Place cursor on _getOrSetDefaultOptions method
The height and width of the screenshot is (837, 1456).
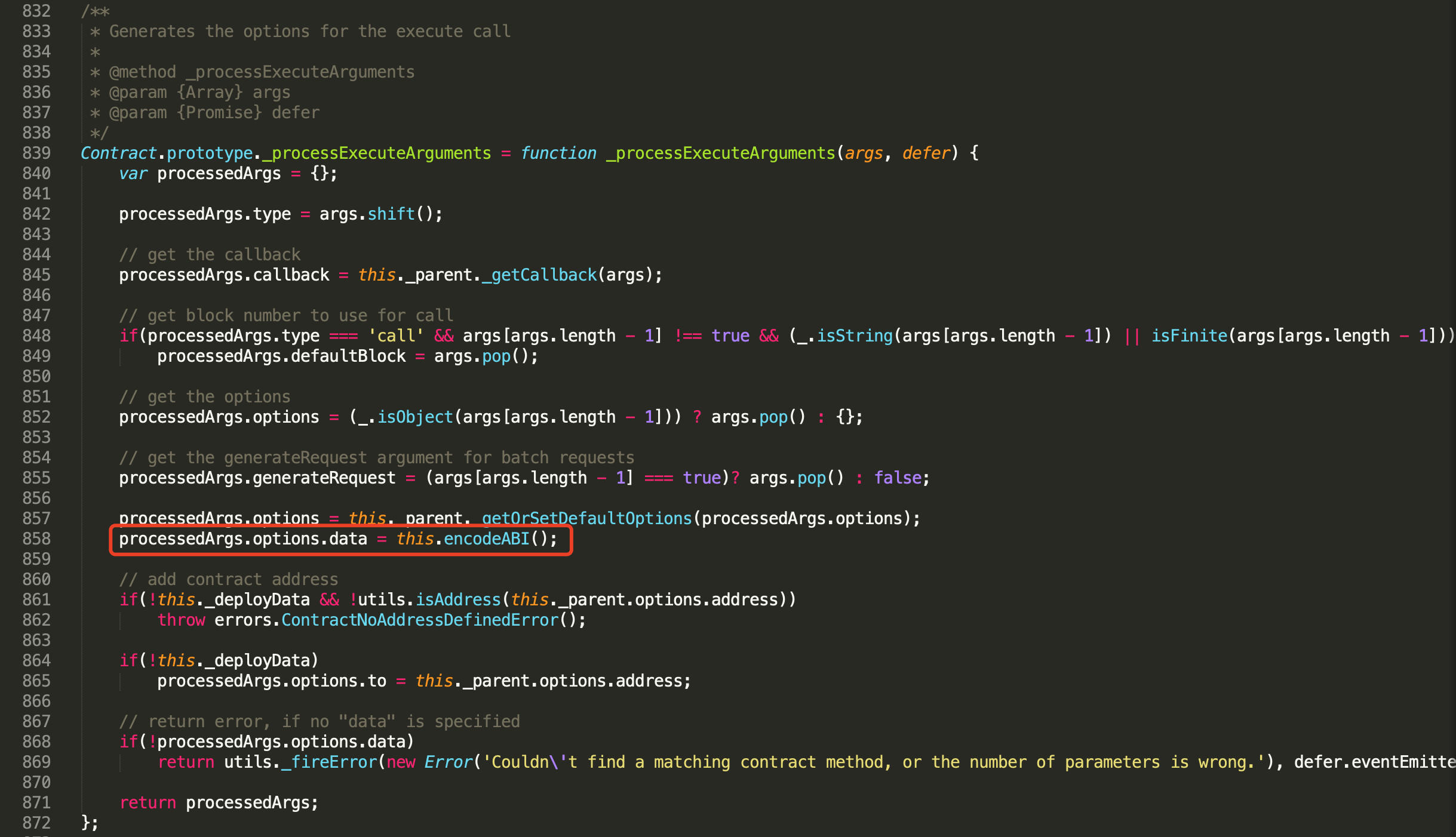[x=586, y=518]
